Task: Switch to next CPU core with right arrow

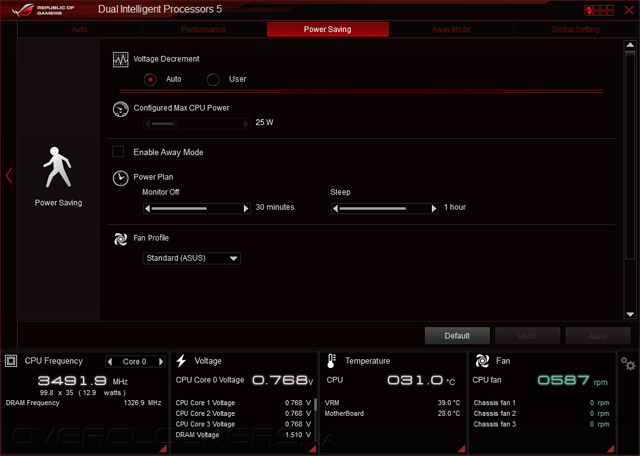Action: tap(161, 362)
